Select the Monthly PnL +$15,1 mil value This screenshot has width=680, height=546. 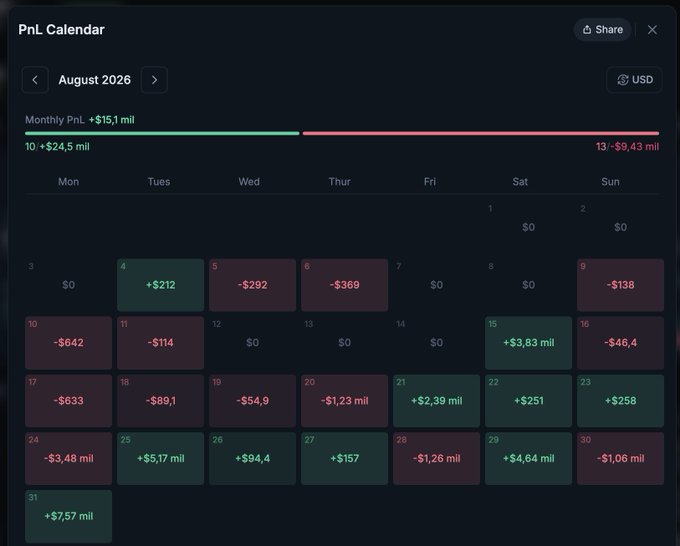click(111, 120)
